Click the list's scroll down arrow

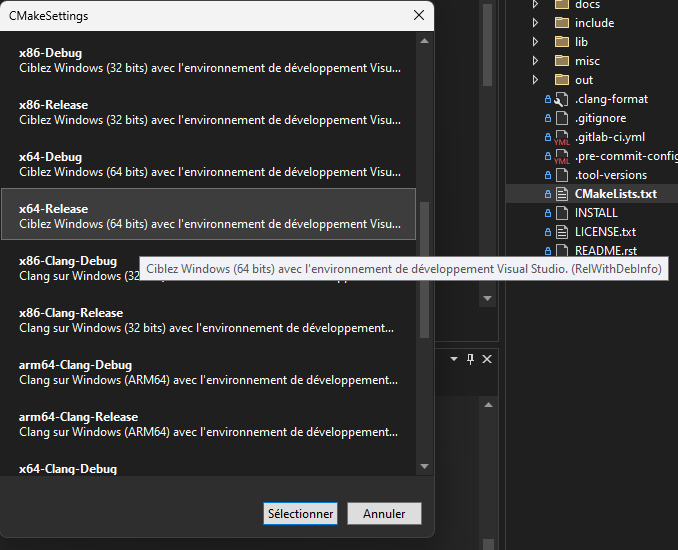tap(424, 466)
